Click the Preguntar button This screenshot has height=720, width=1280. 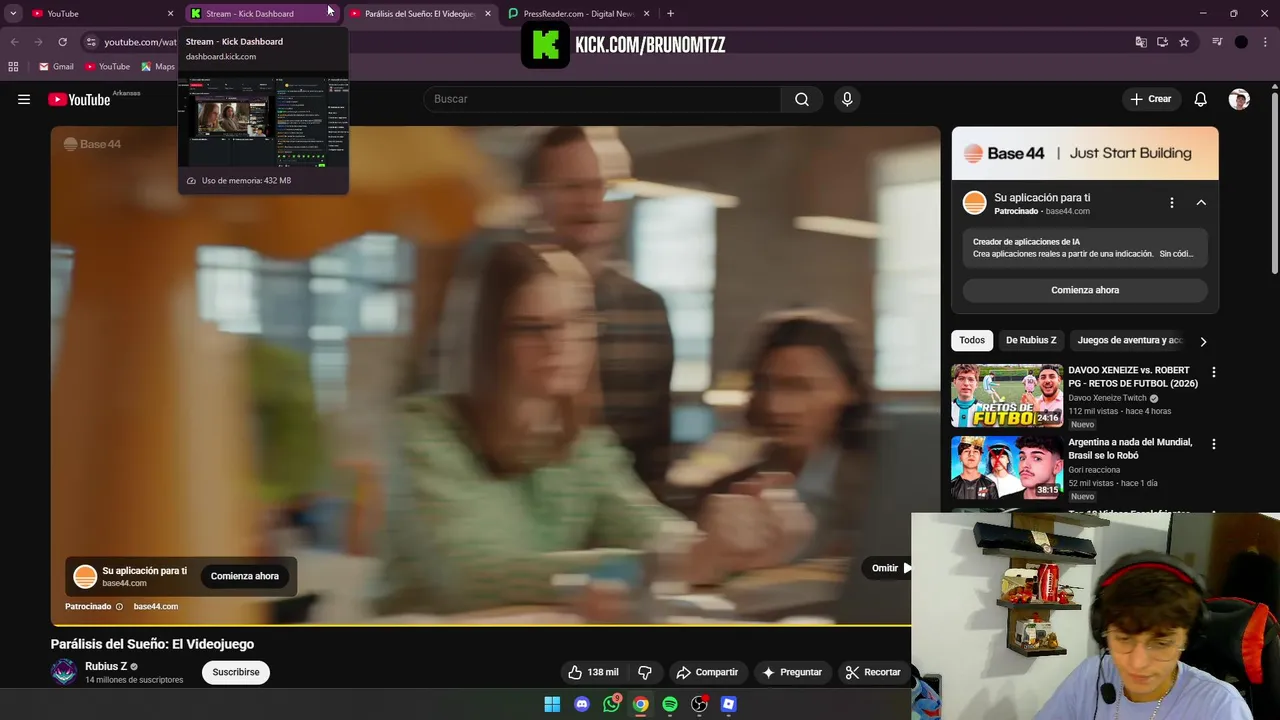791,672
